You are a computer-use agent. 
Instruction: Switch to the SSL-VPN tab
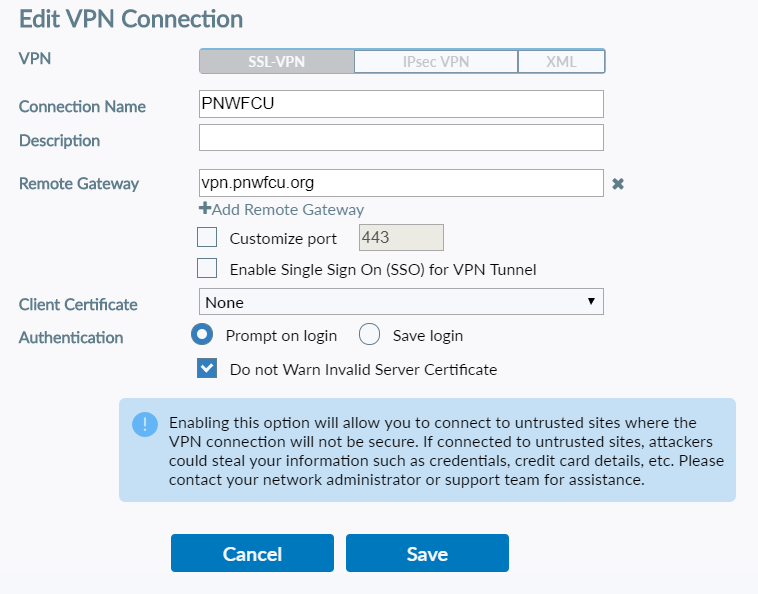click(277, 62)
